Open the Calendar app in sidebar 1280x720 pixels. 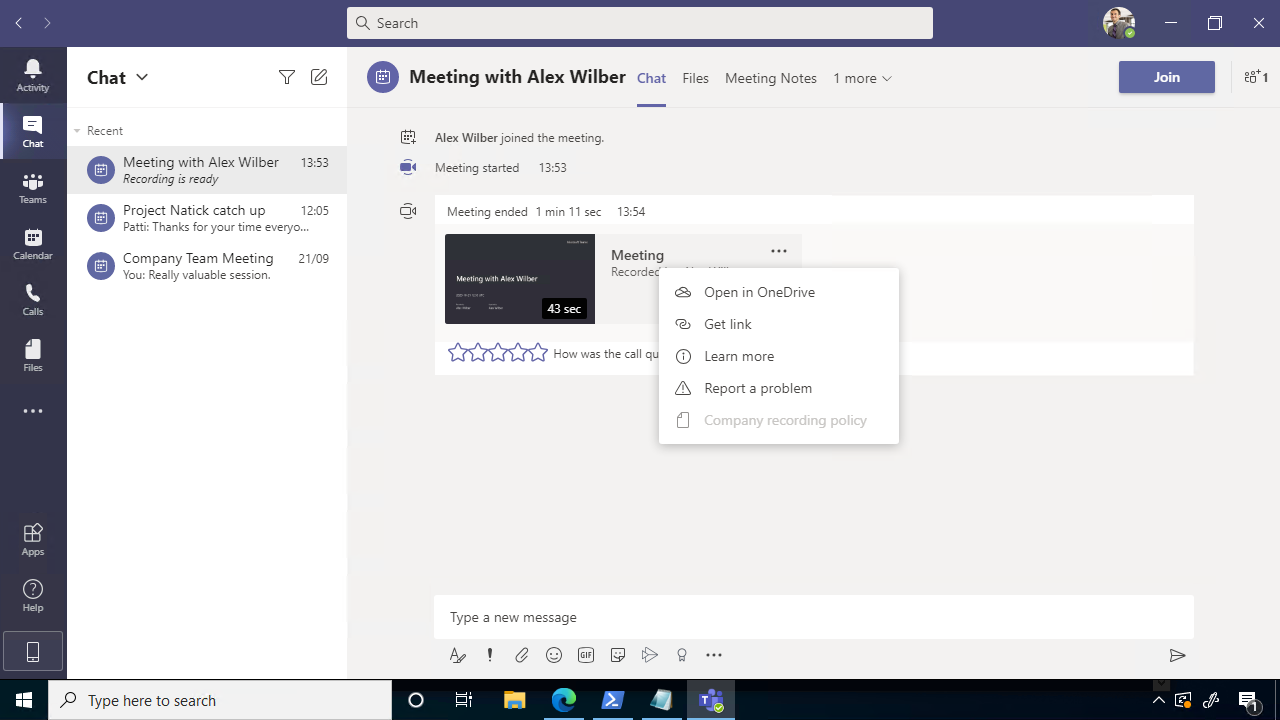(33, 243)
